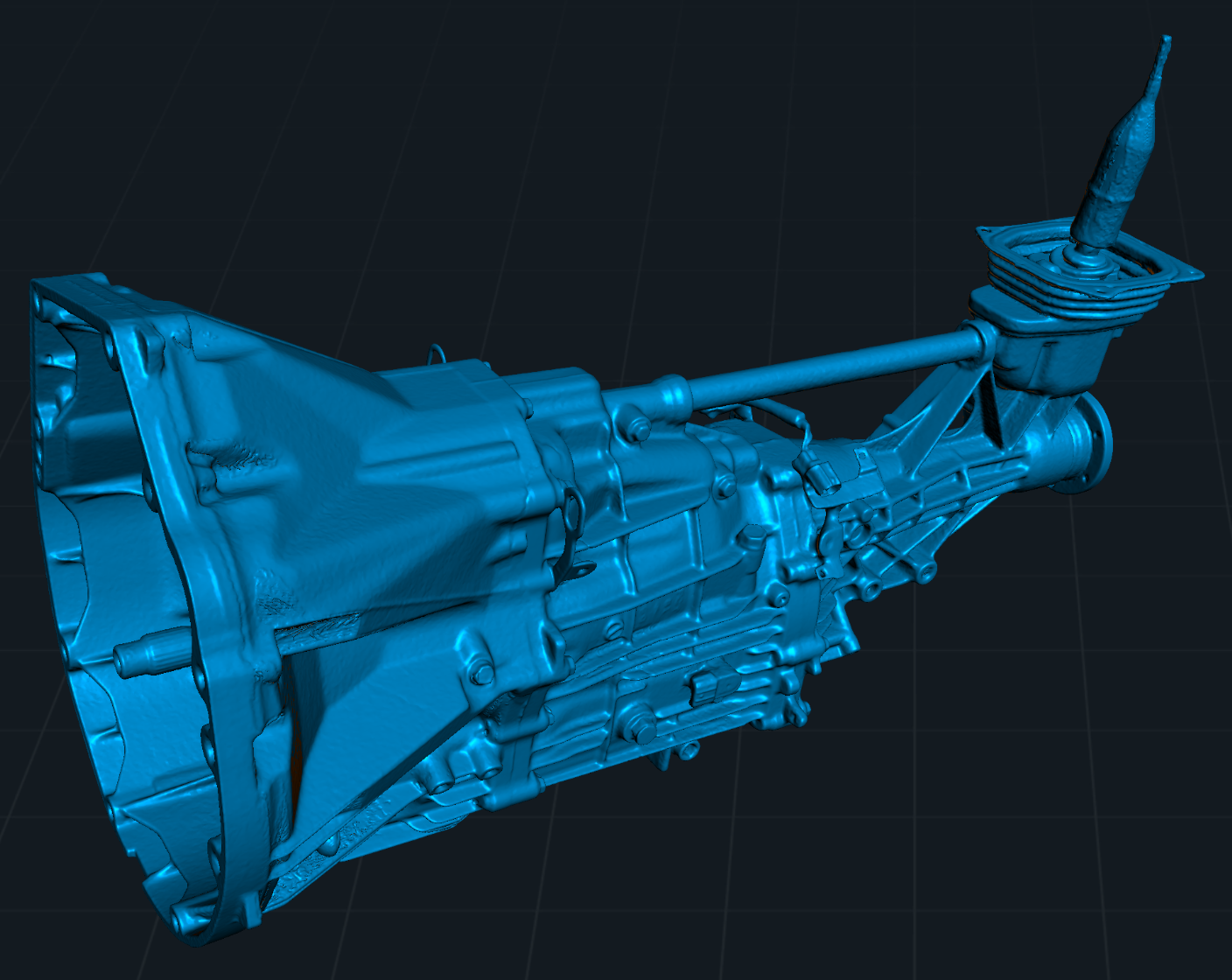Click the sensor connector near the wire harness
1232x980 pixels.
coord(820,475)
